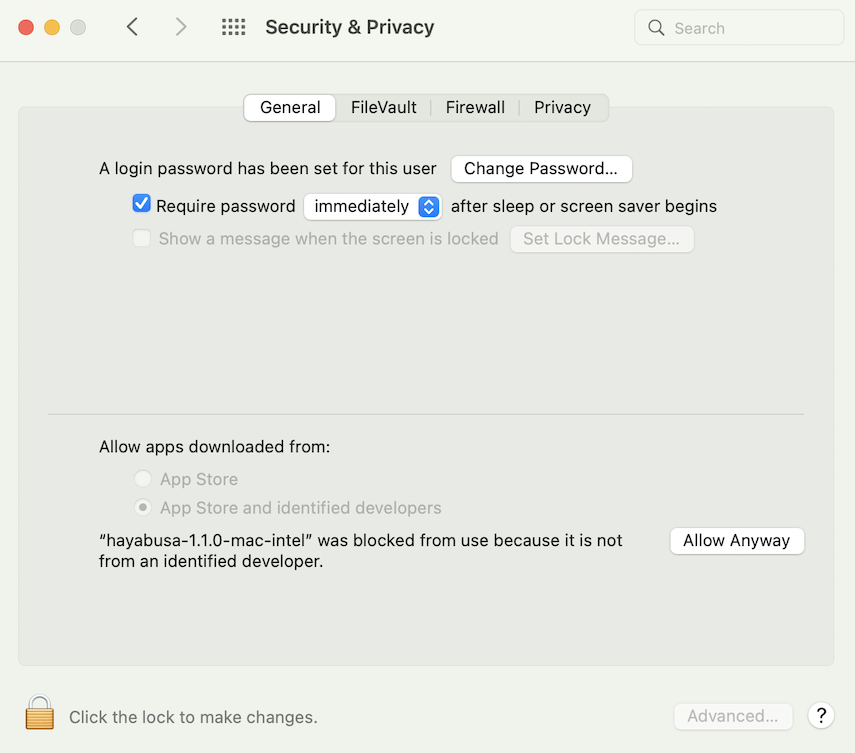Screen dimensions: 855x753
Task: Click the Change Password button
Action: pyautogui.click(x=541, y=168)
